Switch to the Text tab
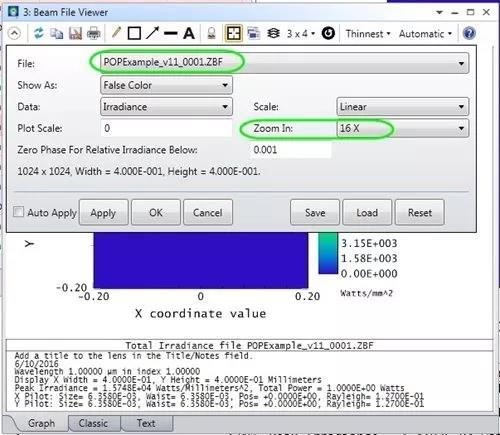500x435 pixels. [x=146, y=423]
